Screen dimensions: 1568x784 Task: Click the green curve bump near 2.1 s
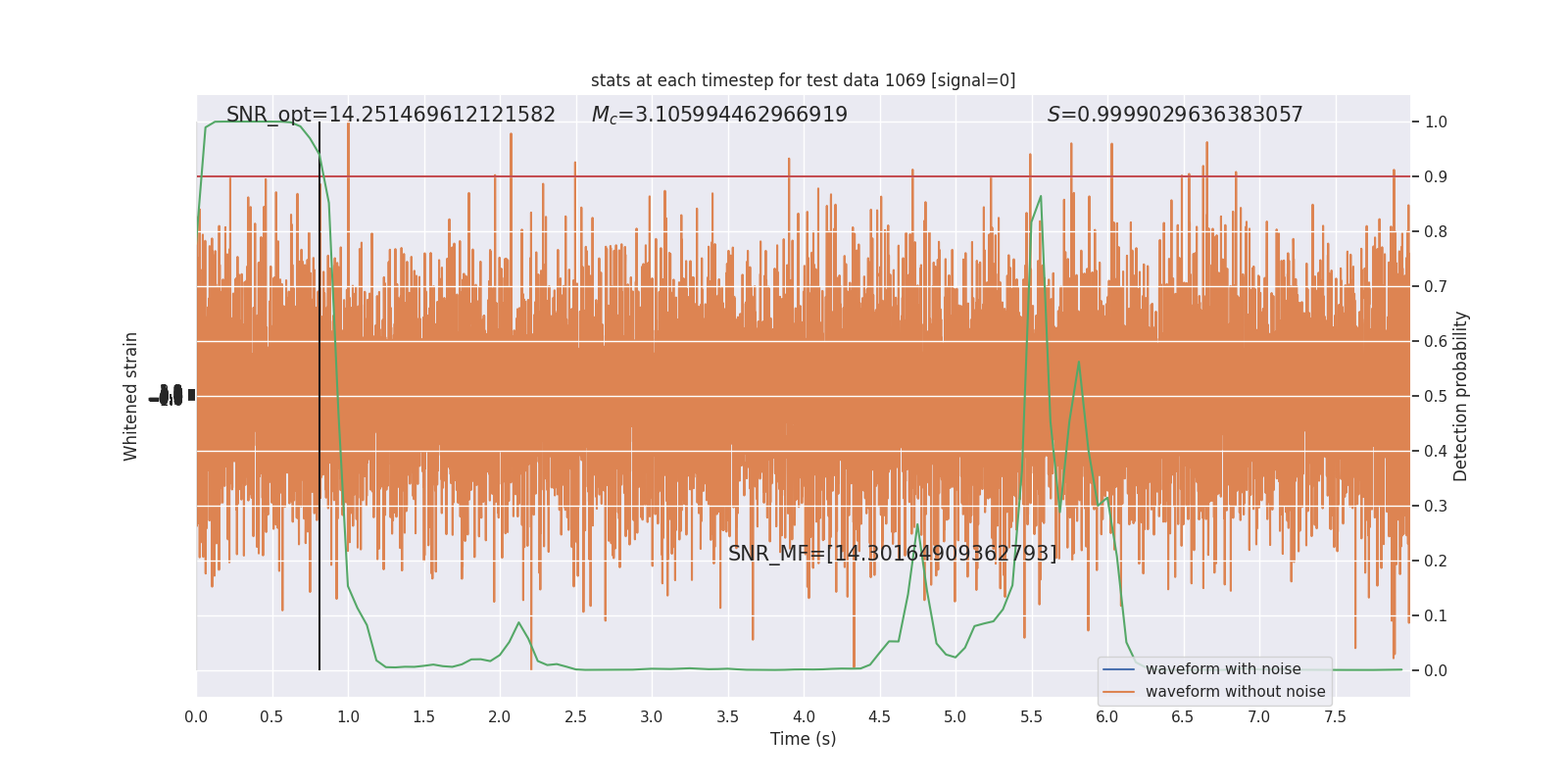518,622
